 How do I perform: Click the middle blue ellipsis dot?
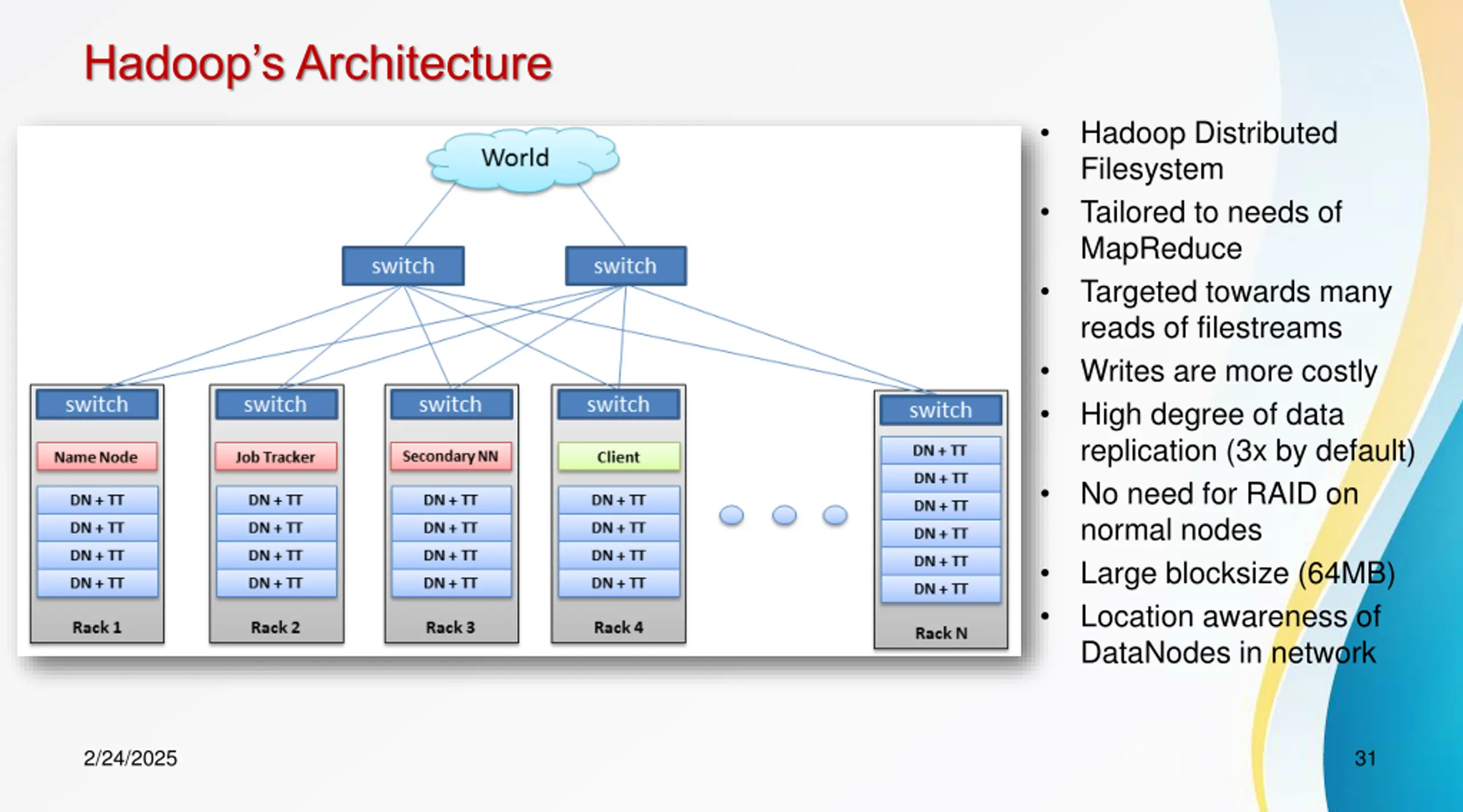(x=784, y=515)
